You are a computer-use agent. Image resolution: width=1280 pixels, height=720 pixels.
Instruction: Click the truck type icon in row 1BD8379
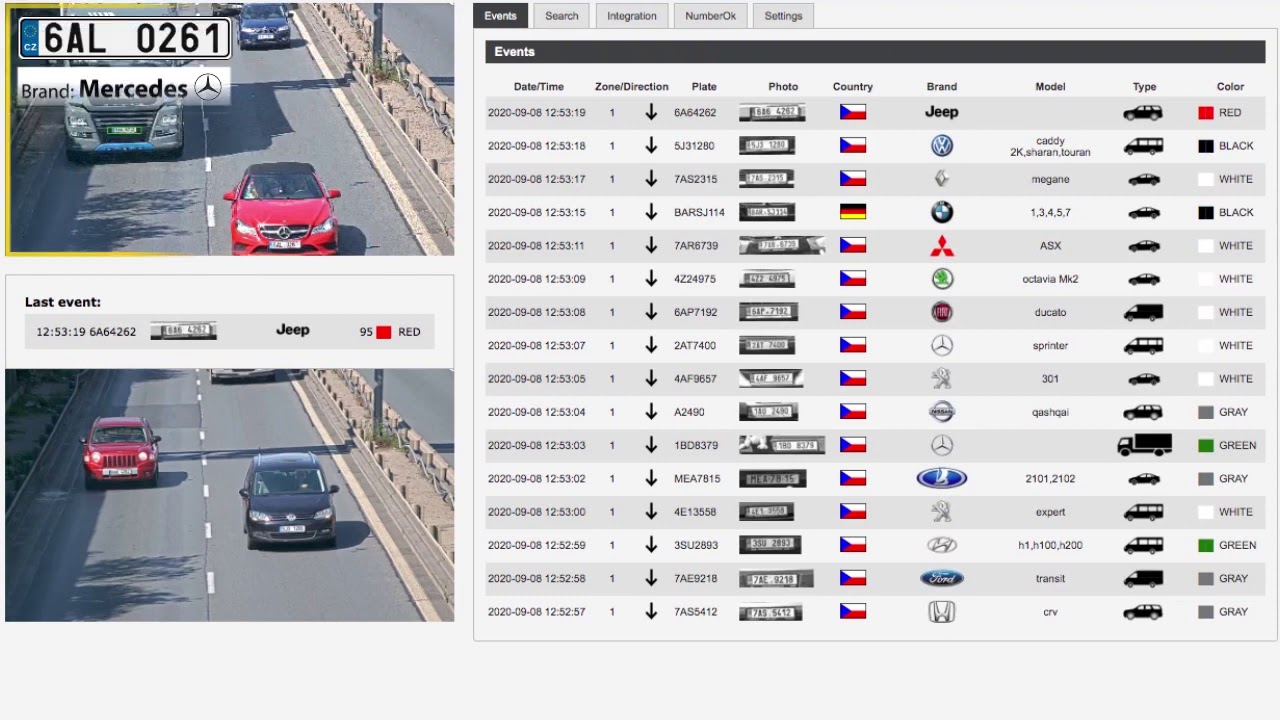[1144, 445]
